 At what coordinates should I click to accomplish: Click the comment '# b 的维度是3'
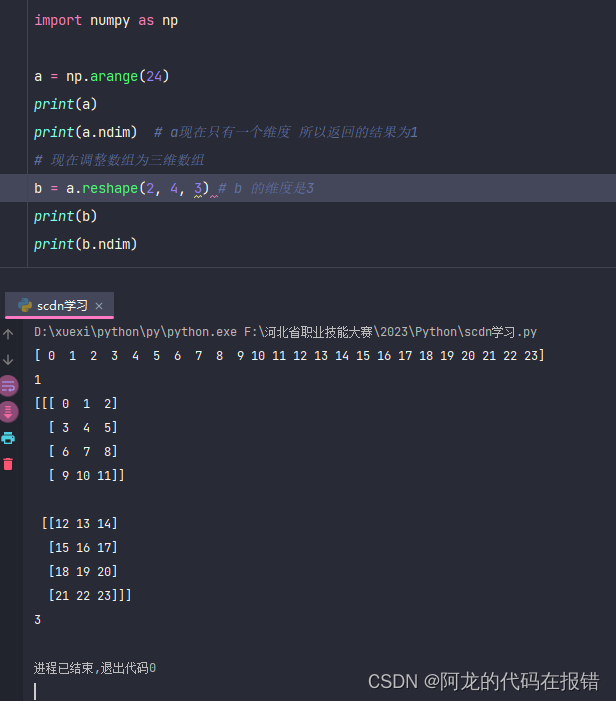[266, 188]
